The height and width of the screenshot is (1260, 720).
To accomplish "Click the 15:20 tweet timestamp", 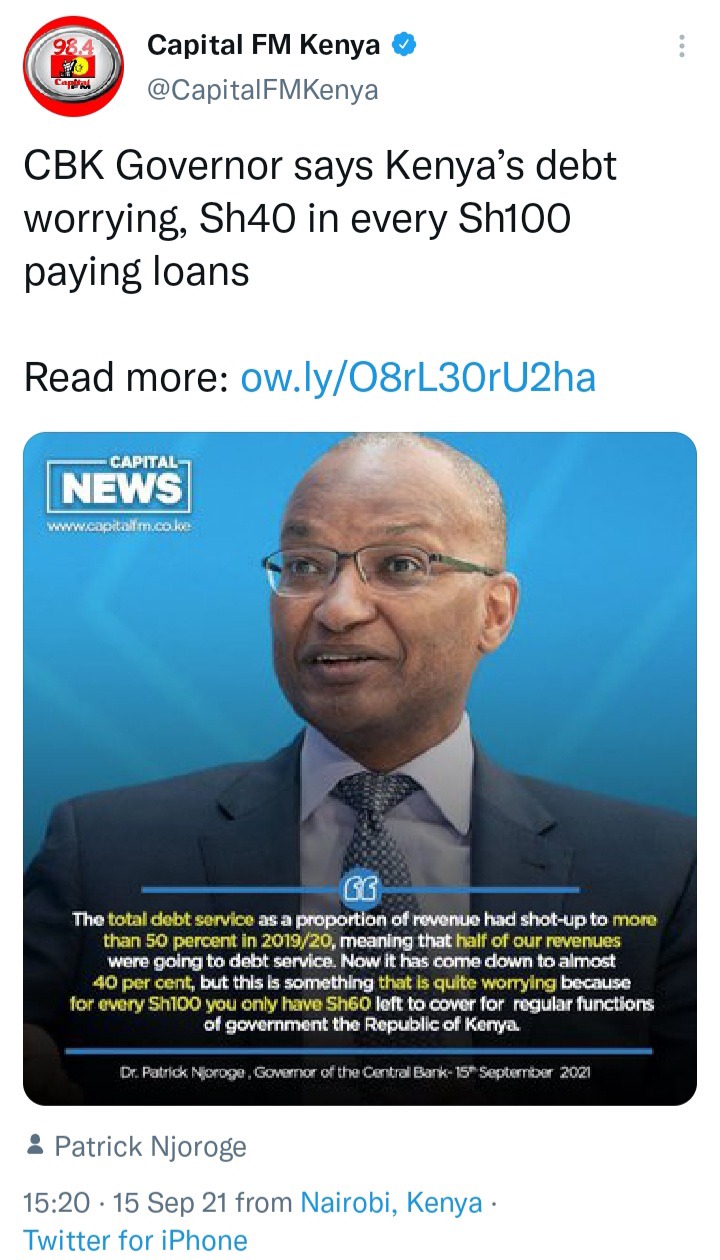I will pos(57,1202).
